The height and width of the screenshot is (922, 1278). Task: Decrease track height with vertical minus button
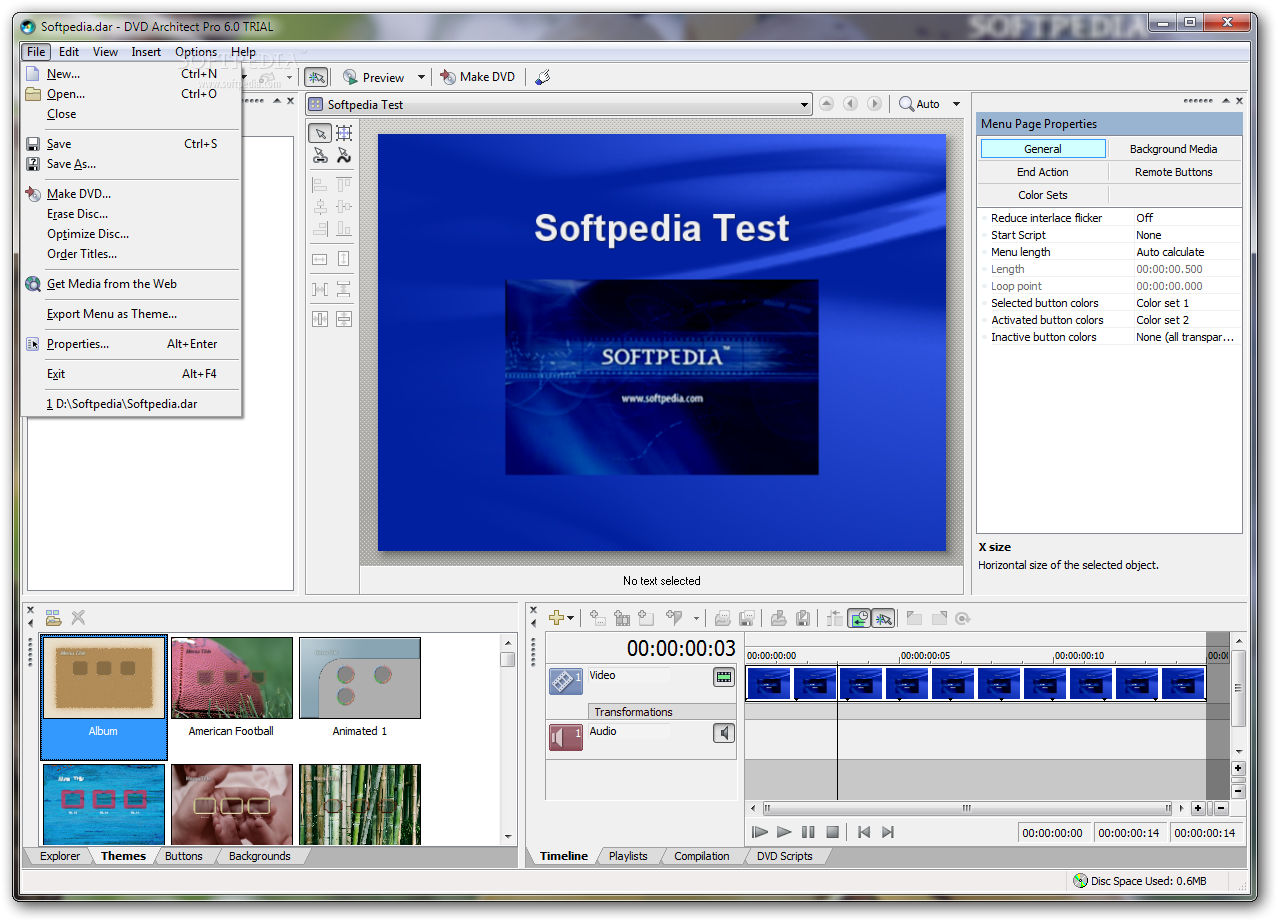pos(1238,791)
